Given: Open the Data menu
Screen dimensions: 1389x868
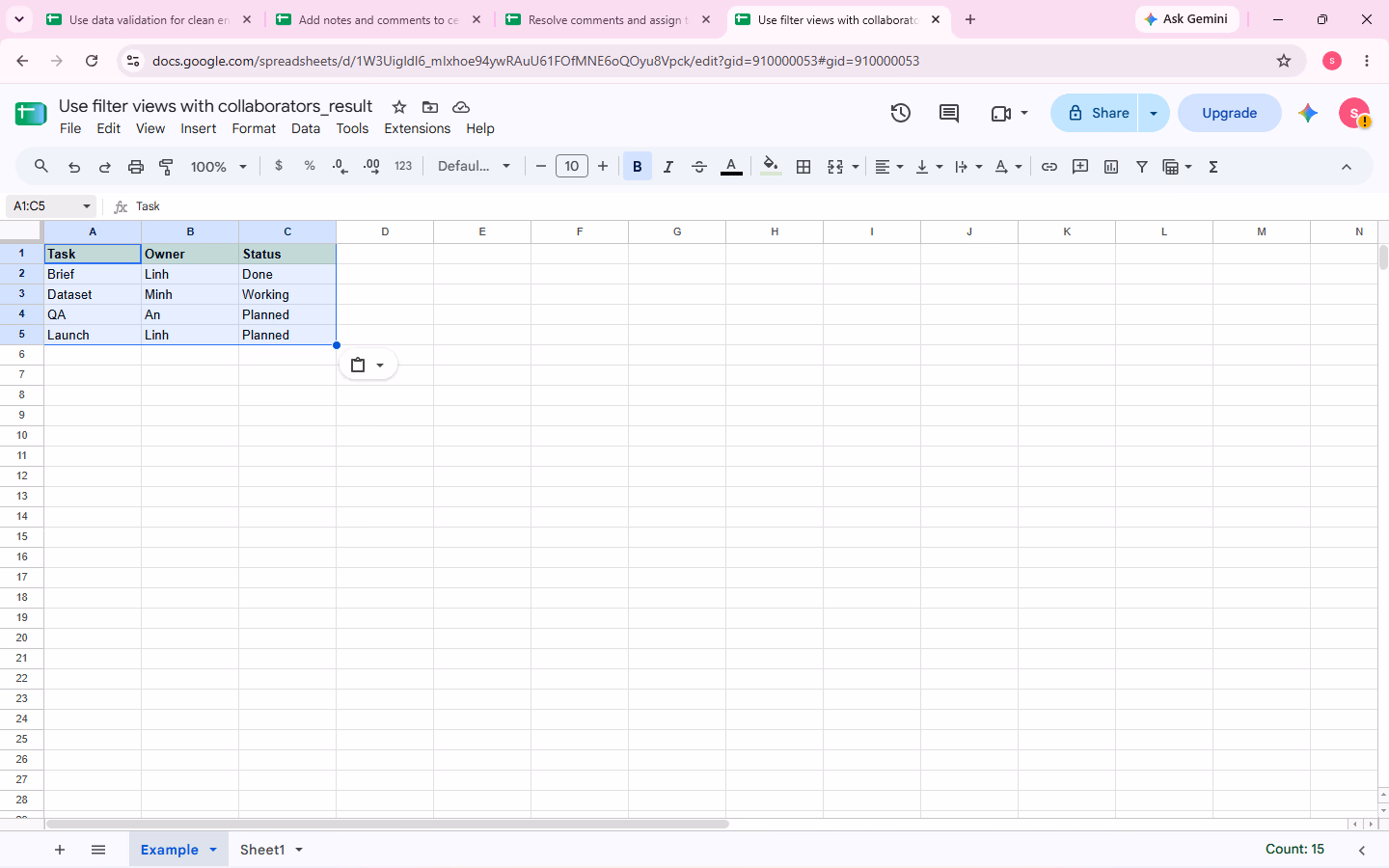Looking at the screenshot, I should point(306,128).
